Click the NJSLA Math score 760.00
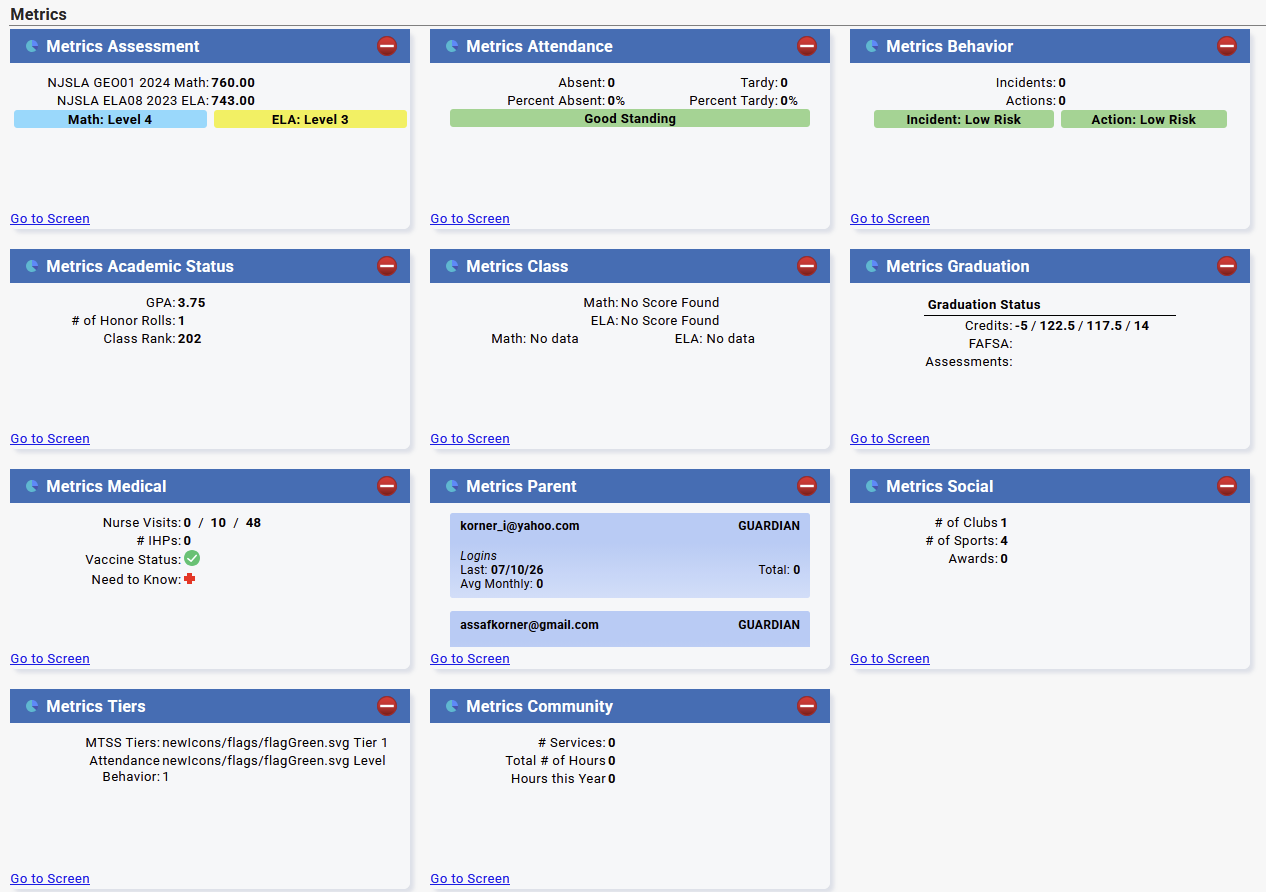Image resolution: width=1266 pixels, height=892 pixels. click(233, 83)
